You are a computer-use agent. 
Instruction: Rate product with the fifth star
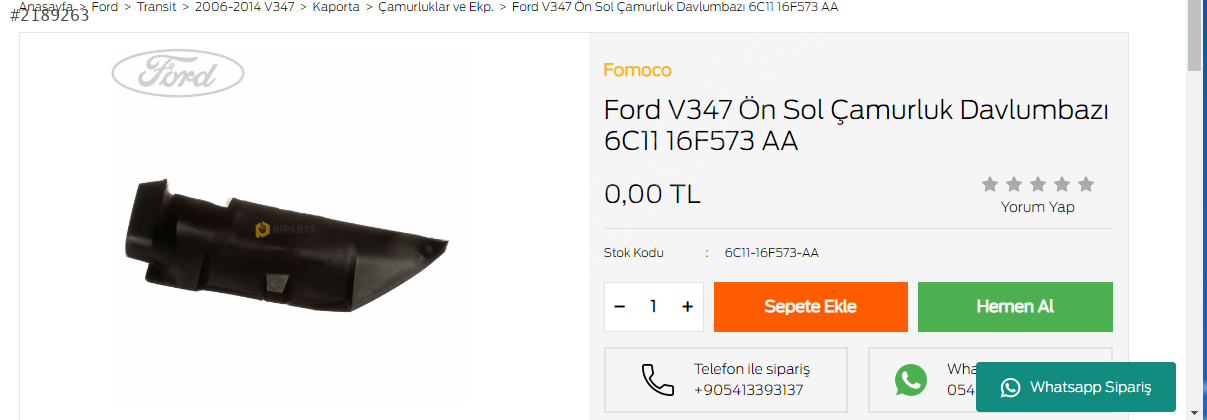click(1086, 184)
